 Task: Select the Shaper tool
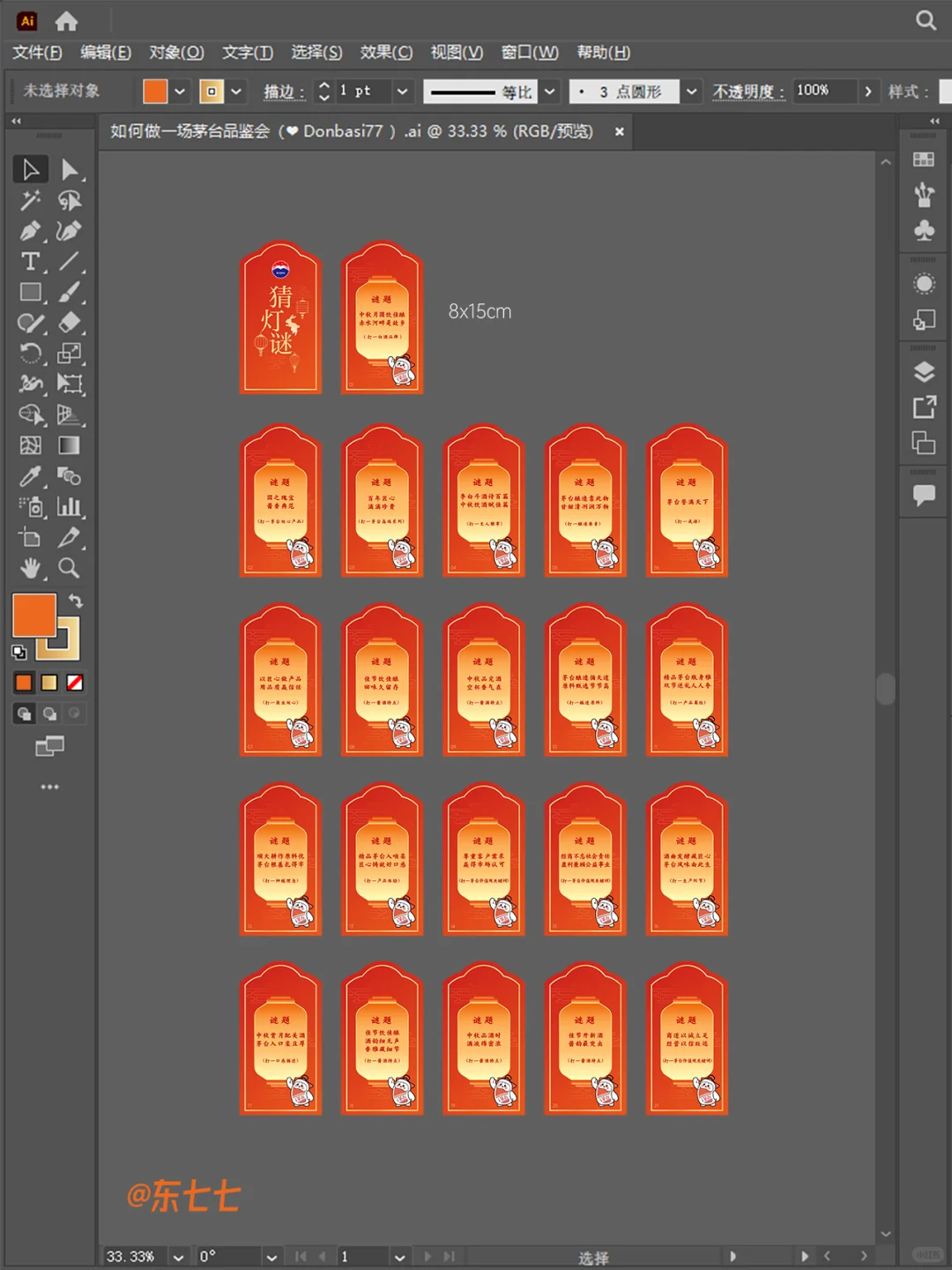tap(30, 323)
